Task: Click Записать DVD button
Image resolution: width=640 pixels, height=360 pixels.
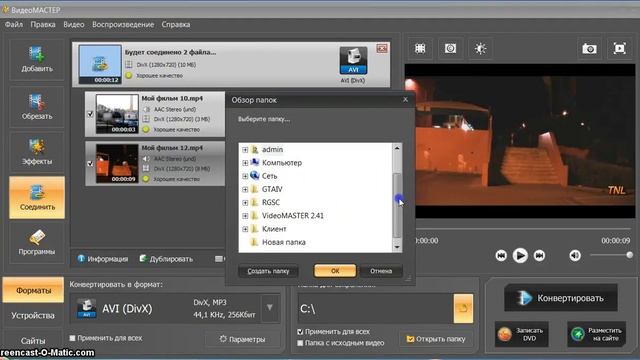Action: (x=522, y=334)
